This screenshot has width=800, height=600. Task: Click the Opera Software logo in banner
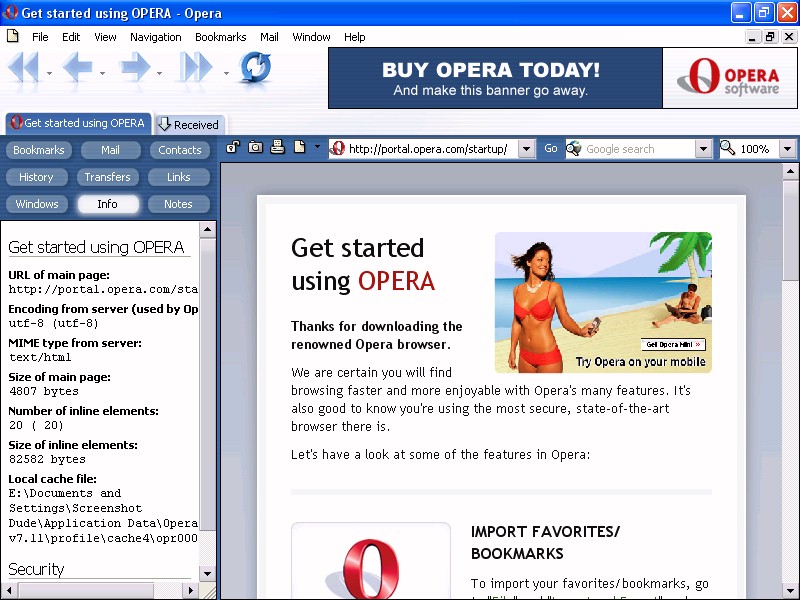click(x=729, y=78)
